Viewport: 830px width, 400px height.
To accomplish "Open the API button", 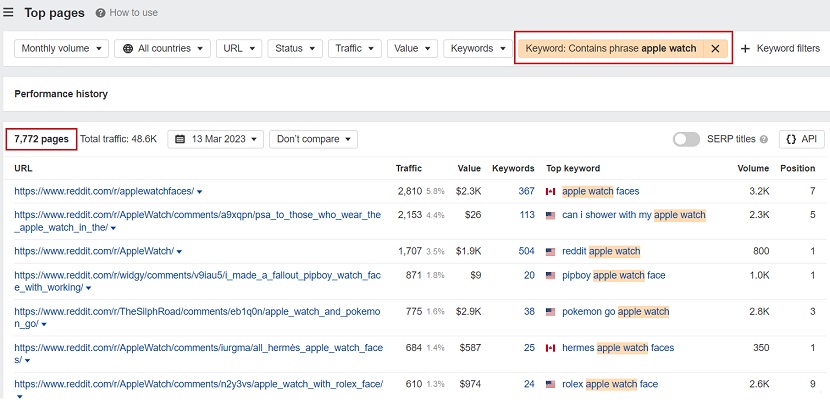I will click(801, 139).
